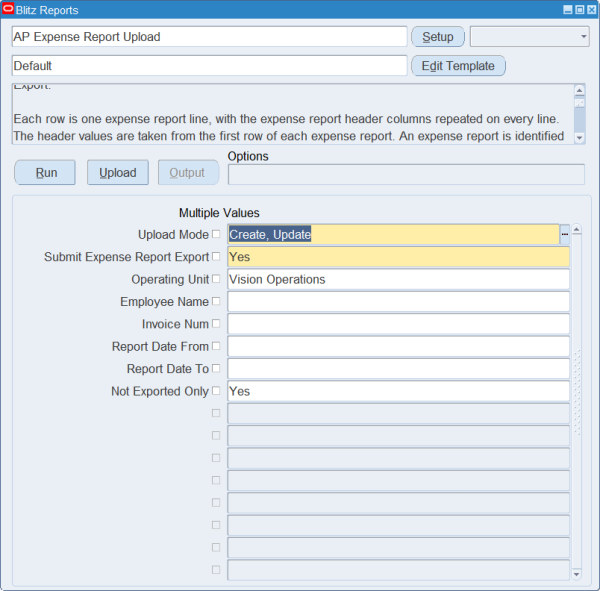This screenshot has width=600, height=591.
Task: Tick the Upload Mode multiple values checkbox
Action: [216, 234]
